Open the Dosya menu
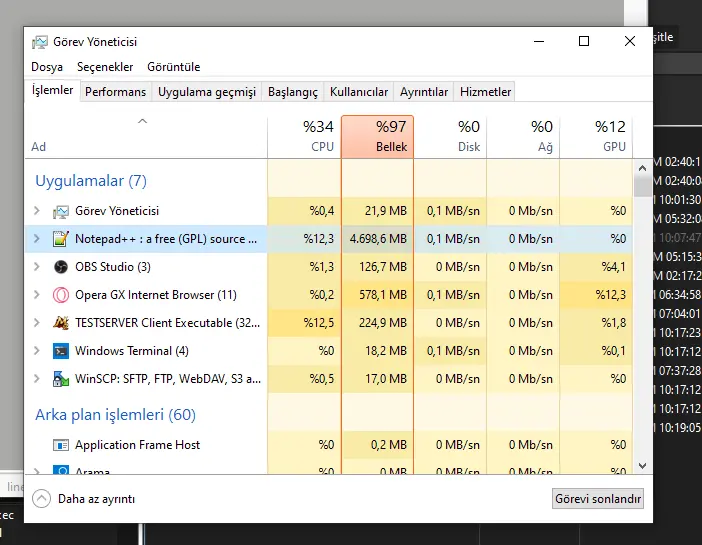Image resolution: width=702 pixels, height=545 pixels. pos(47,67)
